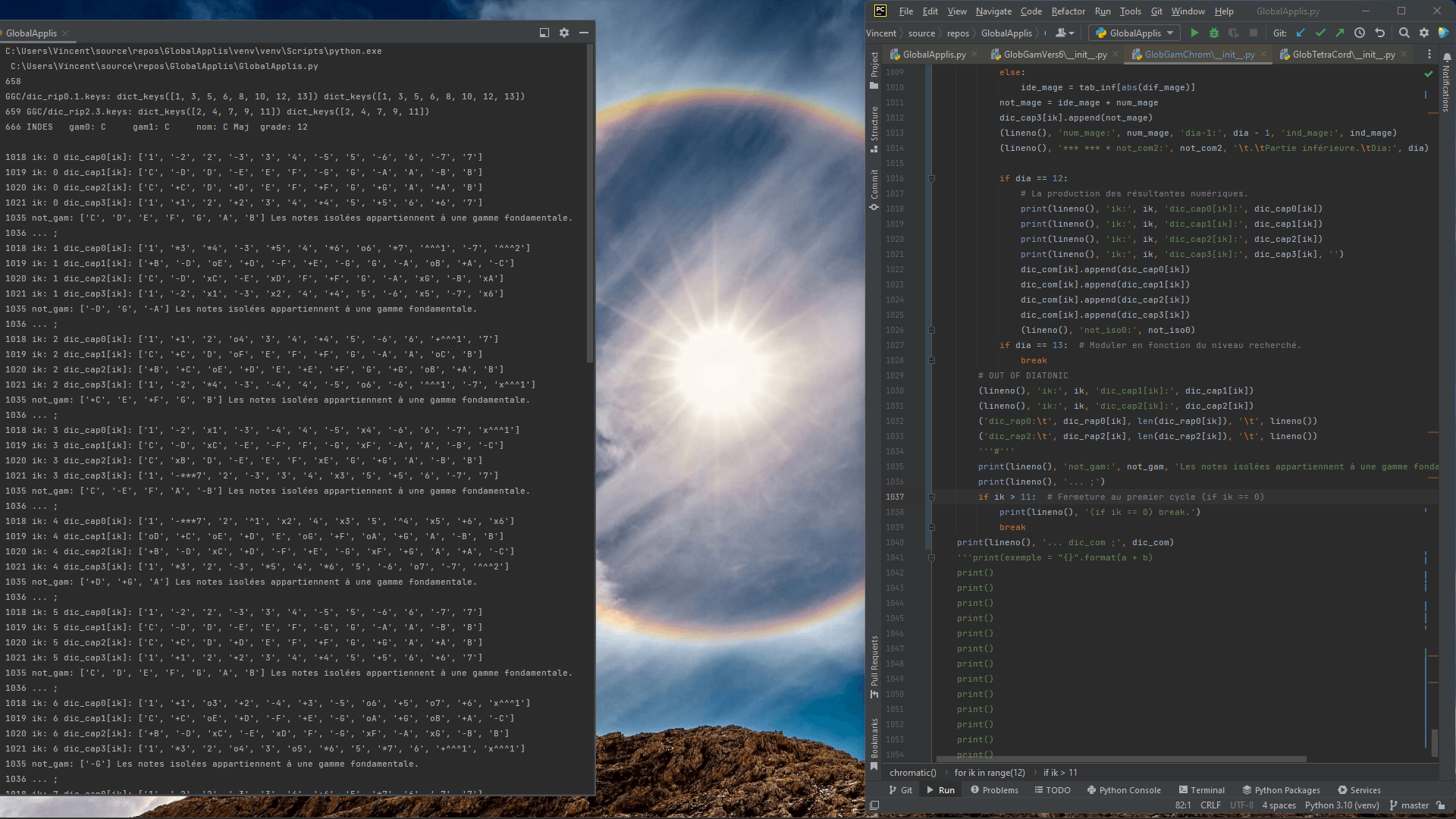1456x819 pixels.
Task: Open editor tabs more options menu
Action: pos(1429,55)
